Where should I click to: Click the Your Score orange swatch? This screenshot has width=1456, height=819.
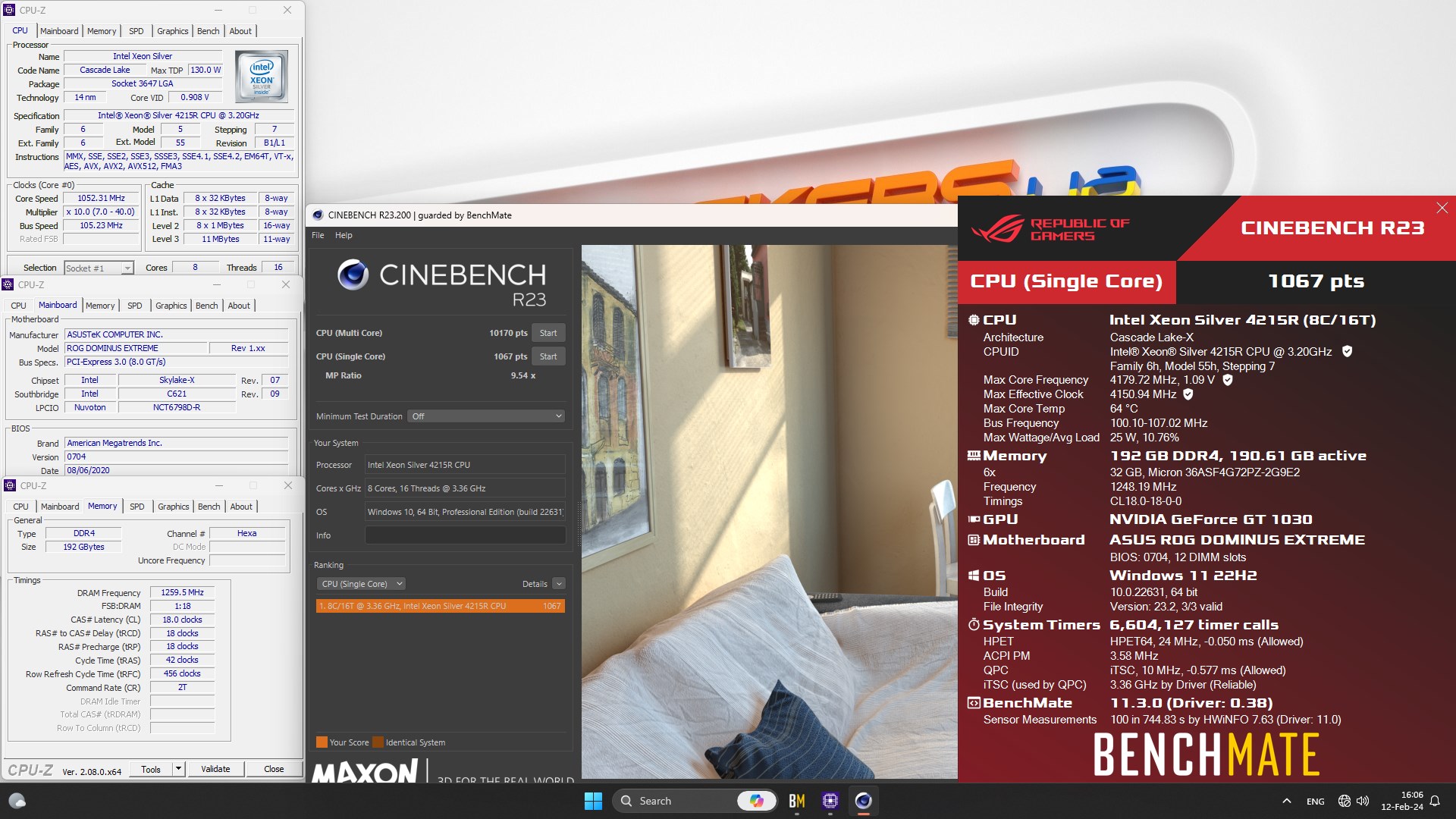click(322, 742)
